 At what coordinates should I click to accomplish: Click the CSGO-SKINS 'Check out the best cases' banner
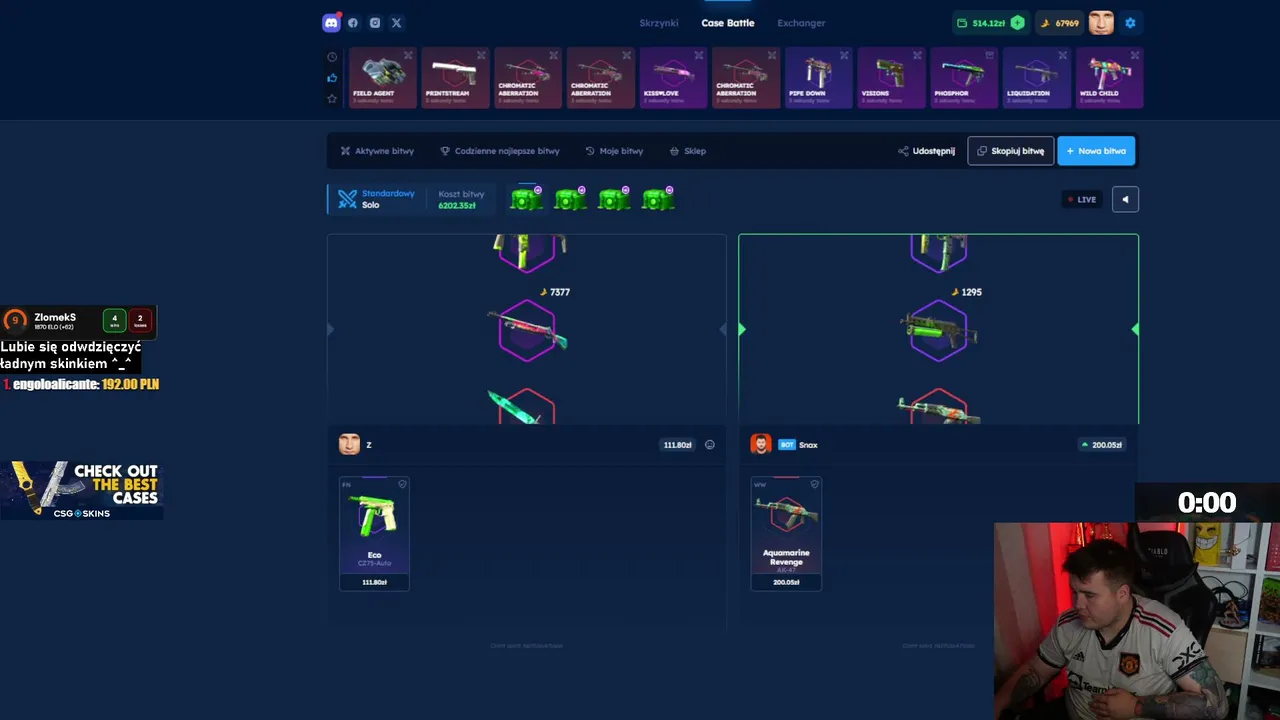82,490
